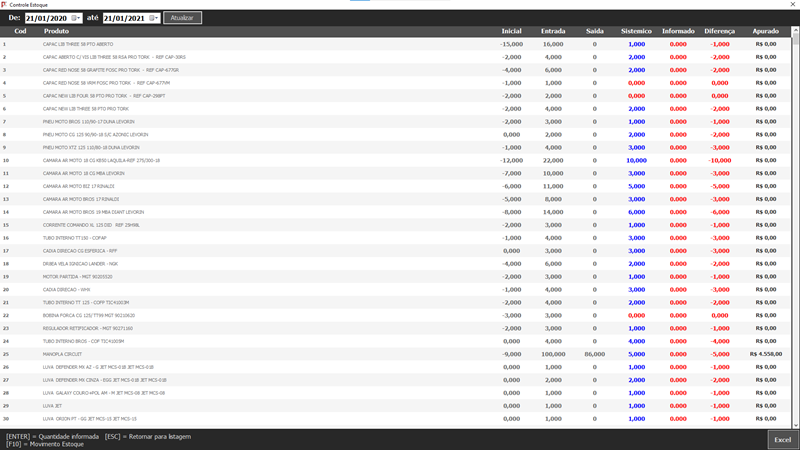Click Entrada value 14,000 in row 14
Screen dimensions: 800x450
pyautogui.click(x=553, y=212)
